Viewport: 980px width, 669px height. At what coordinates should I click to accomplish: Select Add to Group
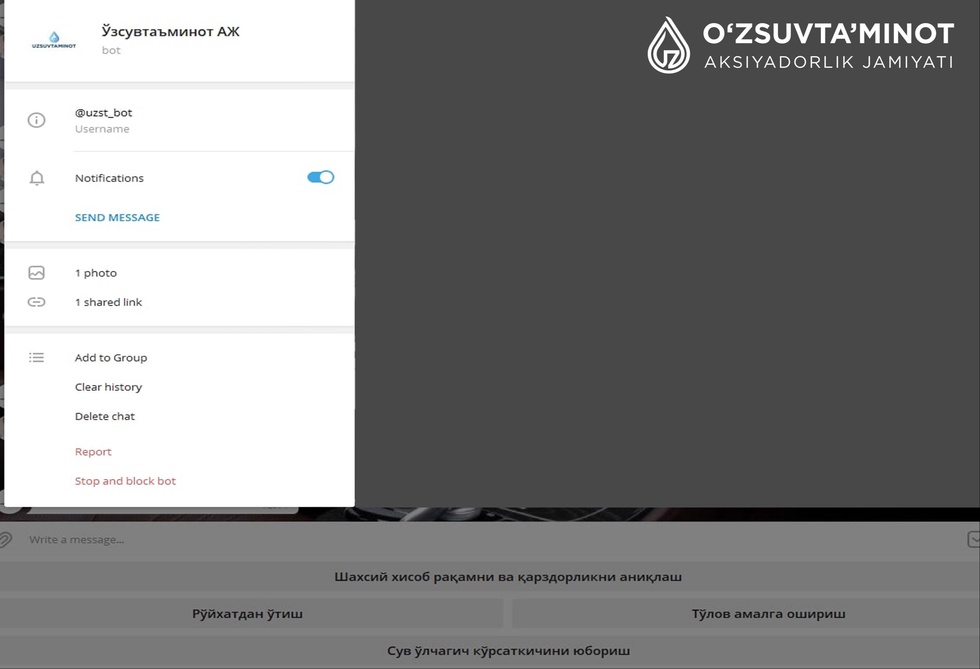[111, 358]
